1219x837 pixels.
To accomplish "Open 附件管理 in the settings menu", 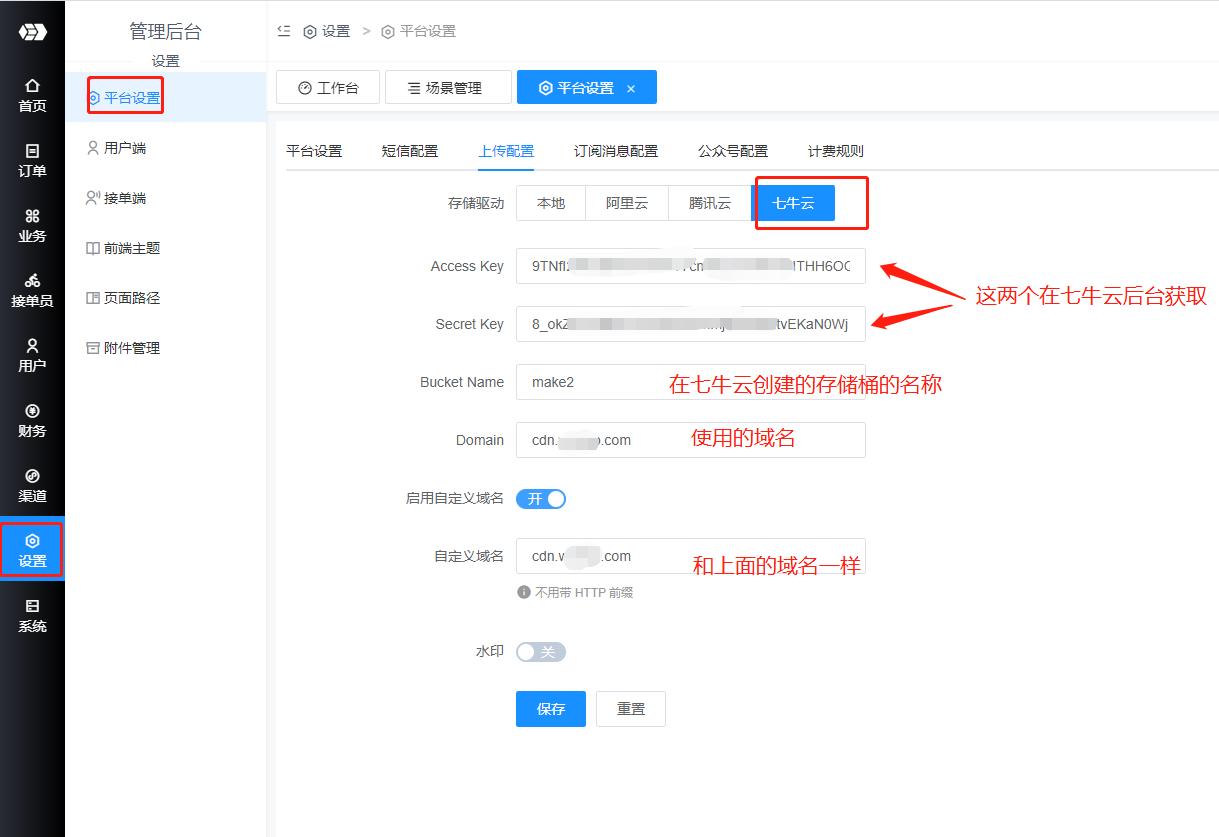I will coord(131,348).
